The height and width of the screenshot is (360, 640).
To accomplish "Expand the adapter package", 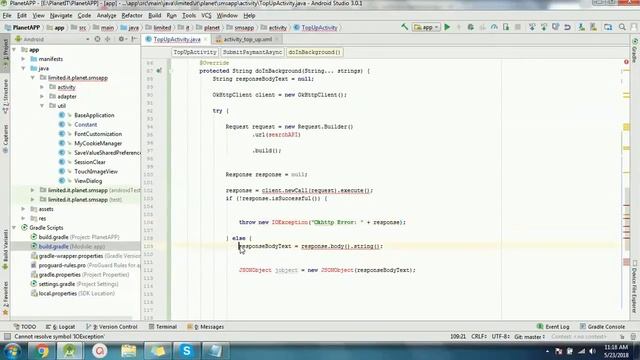I will (42, 97).
